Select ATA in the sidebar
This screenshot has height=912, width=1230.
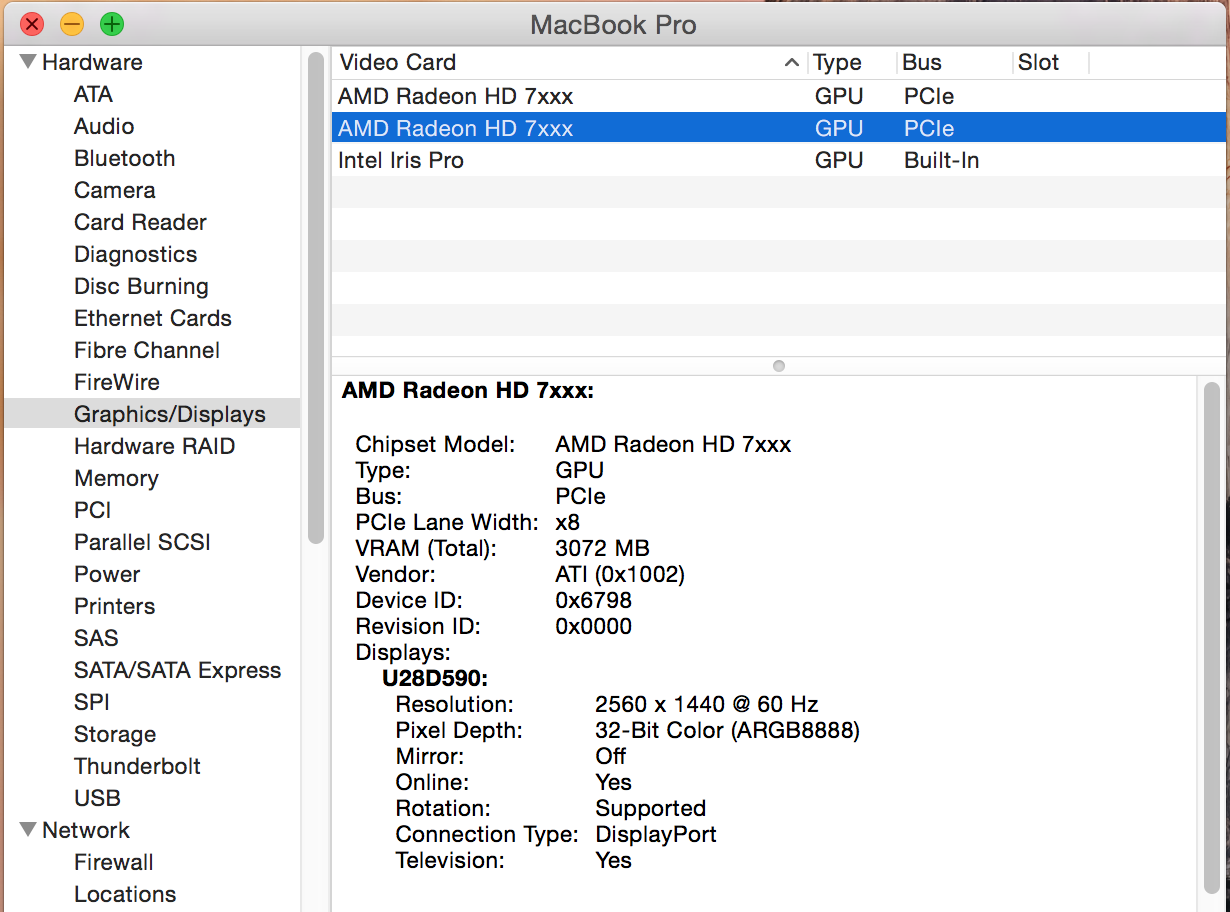point(93,95)
